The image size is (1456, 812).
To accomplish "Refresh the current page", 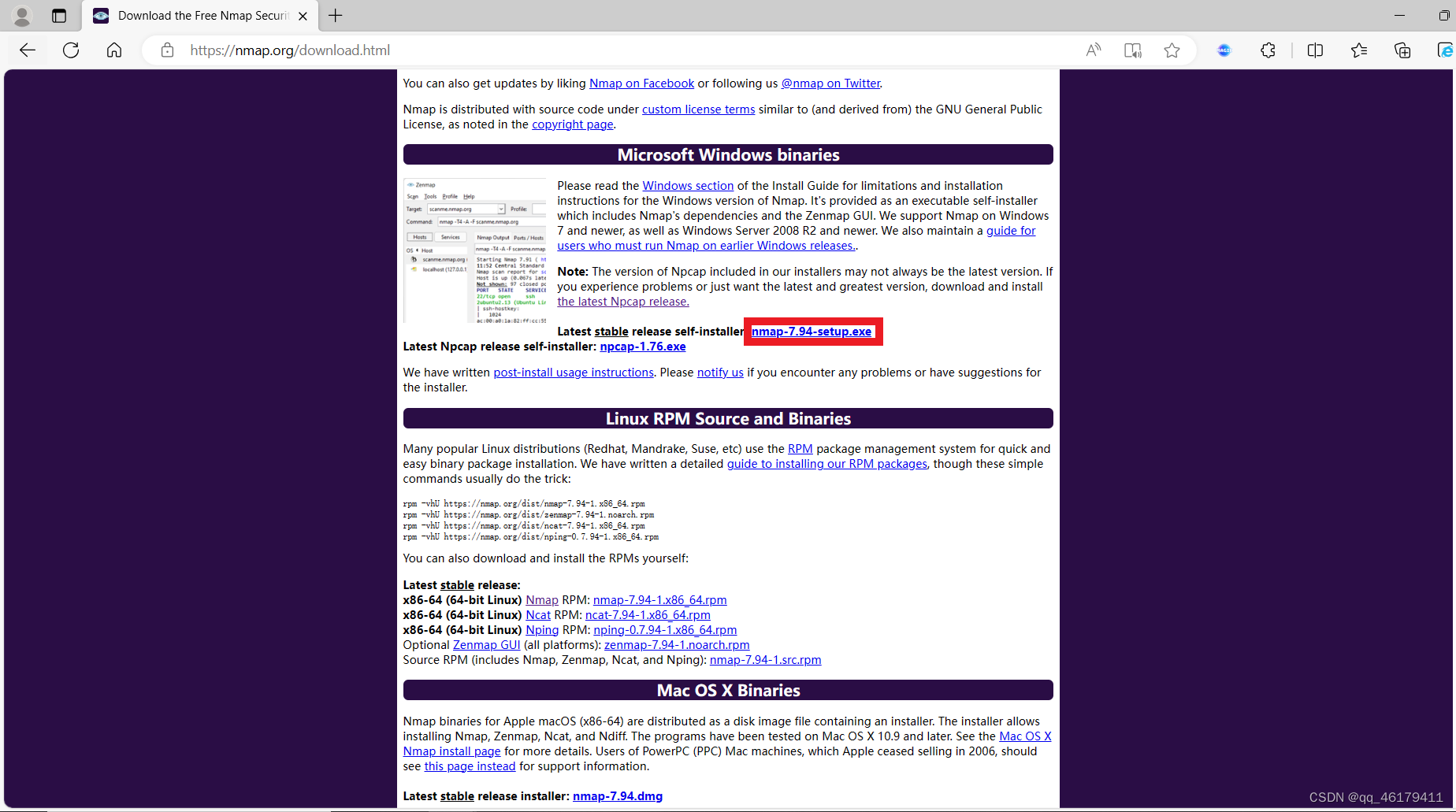I will (71, 50).
